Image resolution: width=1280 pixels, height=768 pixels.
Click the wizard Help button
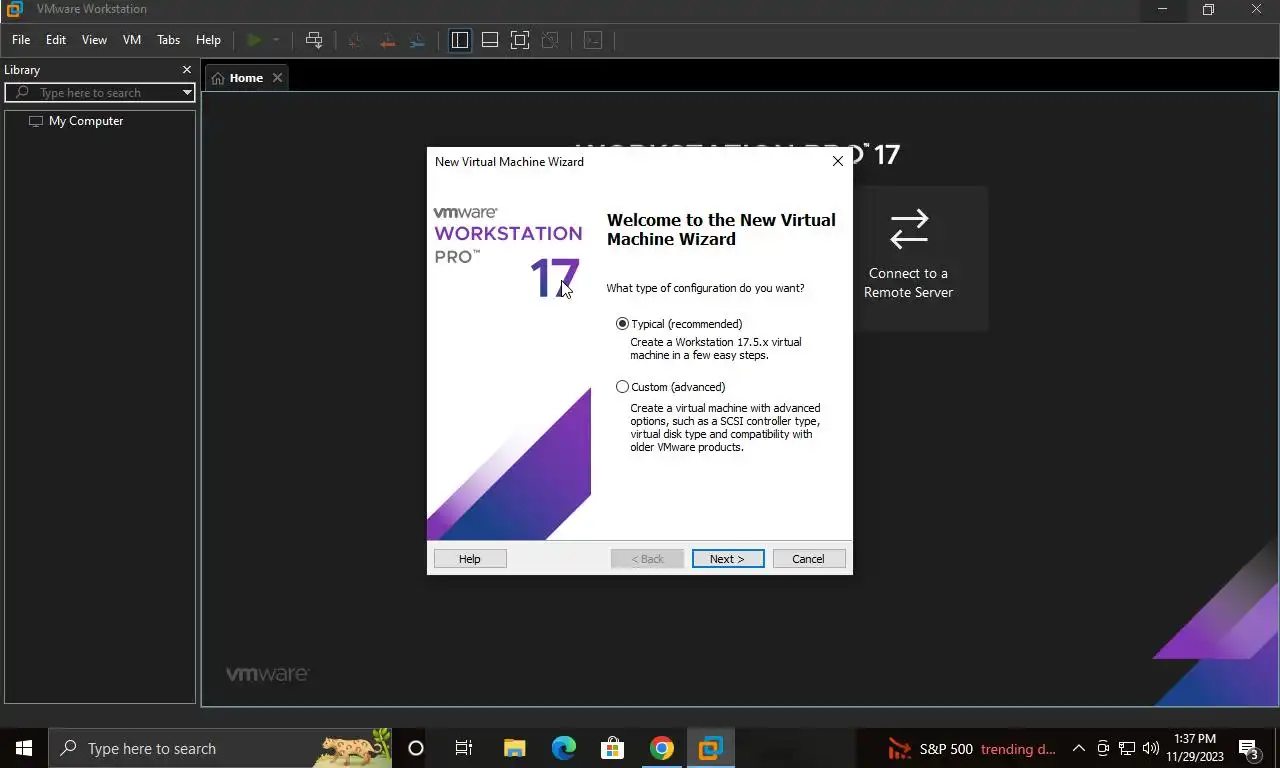point(470,559)
